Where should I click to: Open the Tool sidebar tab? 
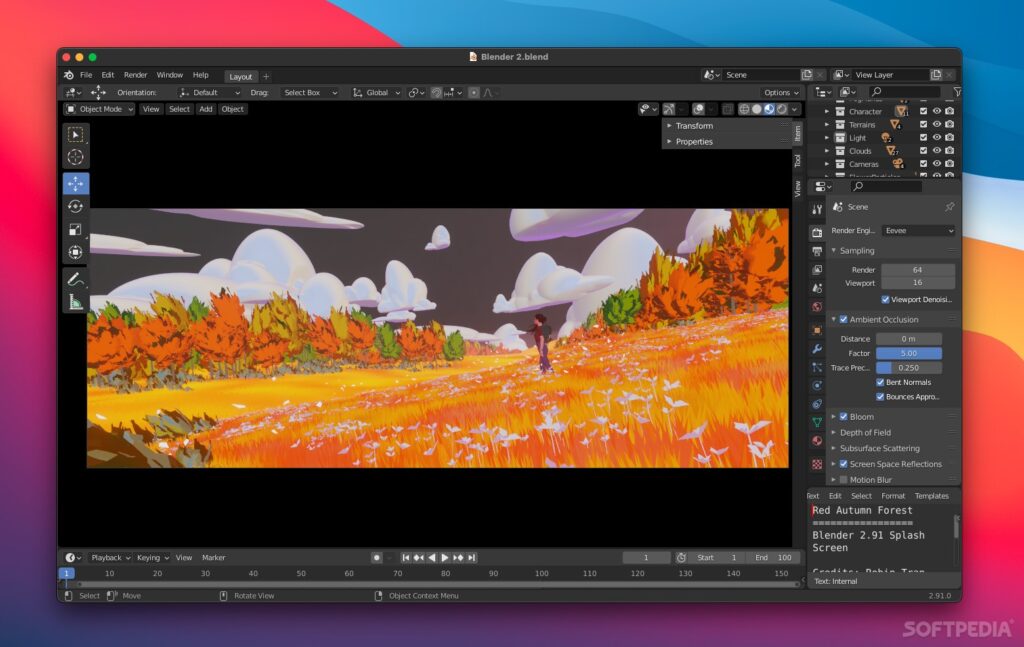(797, 161)
